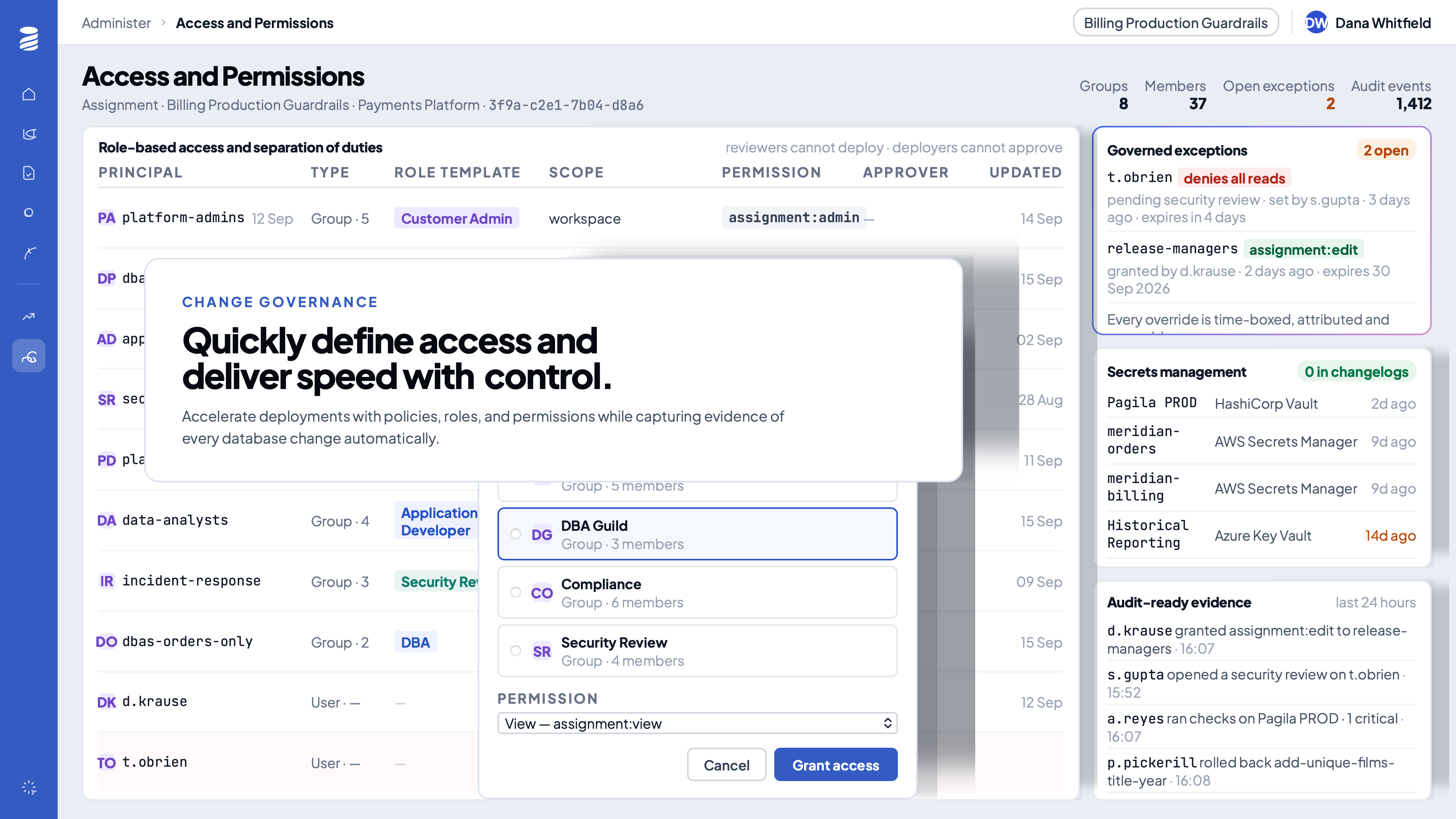Click the IR avatar for incident-response
1456x819 pixels.
[x=106, y=581]
